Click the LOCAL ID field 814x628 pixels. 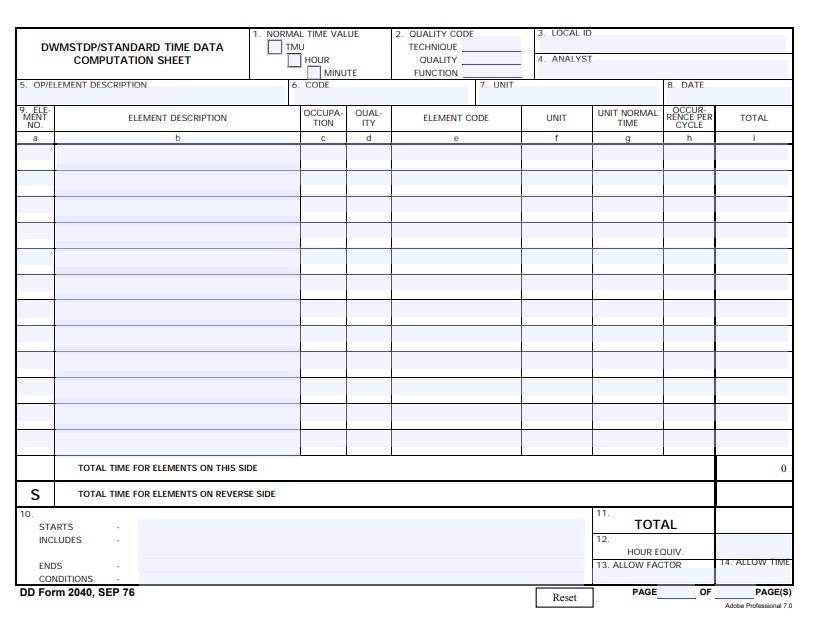tap(663, 44)
